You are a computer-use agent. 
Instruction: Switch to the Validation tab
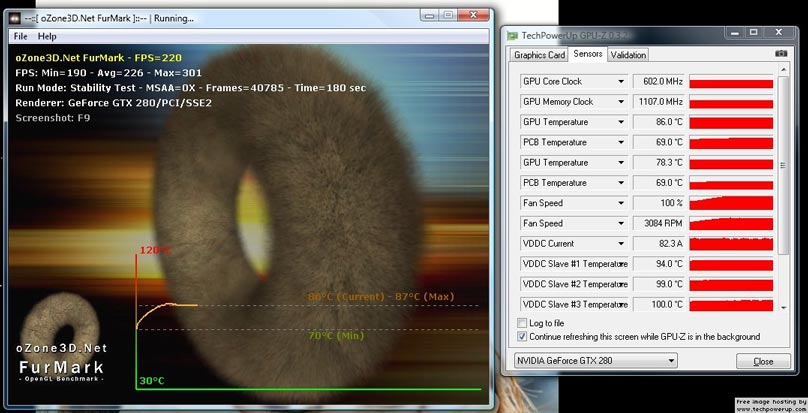(628, 55)
